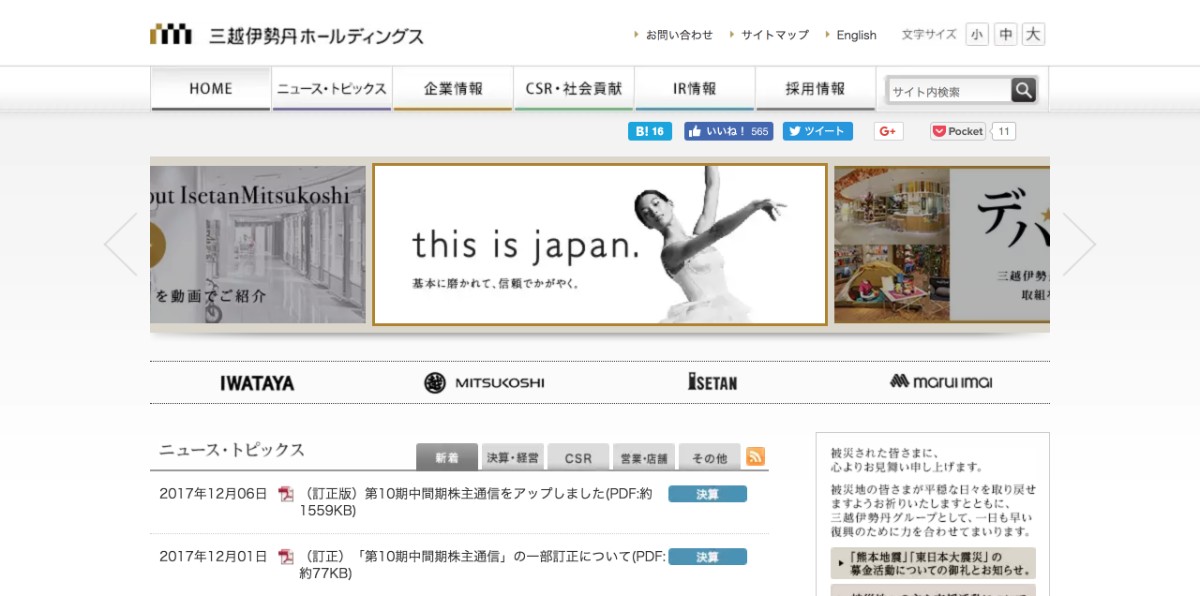Screen dimensions: 1200x596
Task: Switch to English site
Action: [856, 35]
